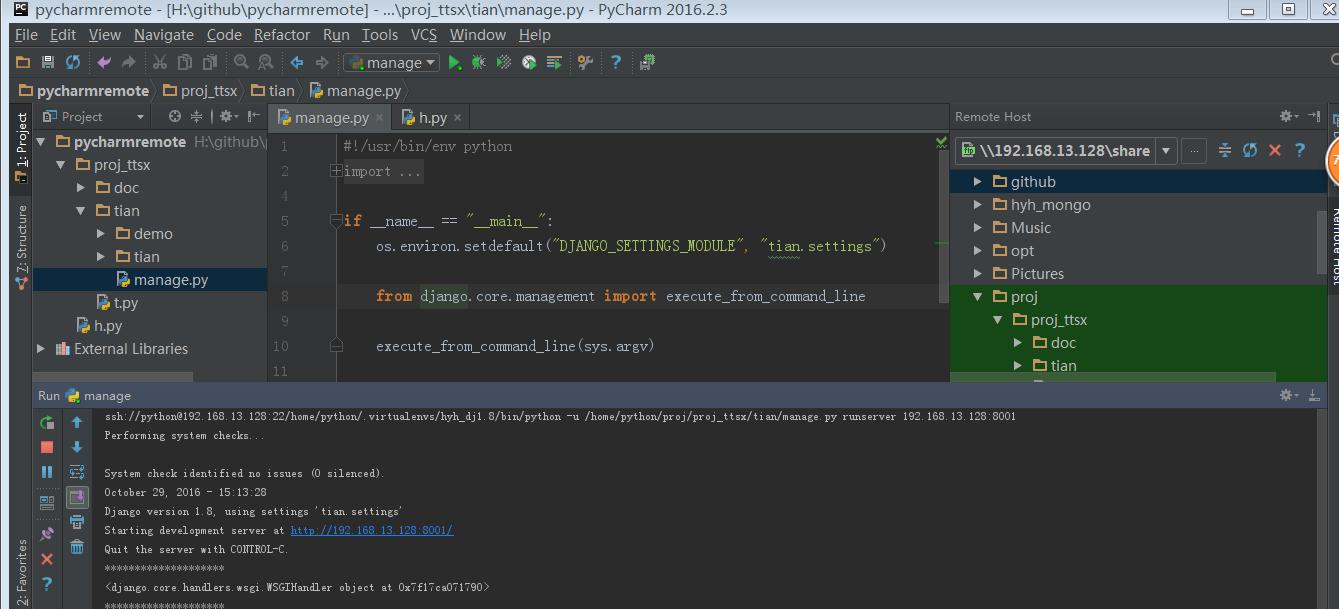The image size is (1339, 609).
Task: Stop the running process
Action: (47, 447)
